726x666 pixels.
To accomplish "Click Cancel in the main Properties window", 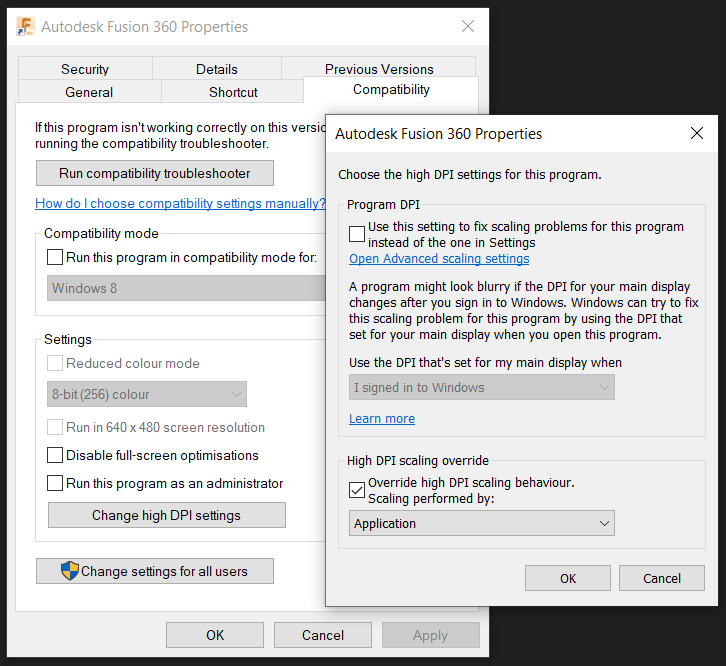I will (x=323, y=635).
